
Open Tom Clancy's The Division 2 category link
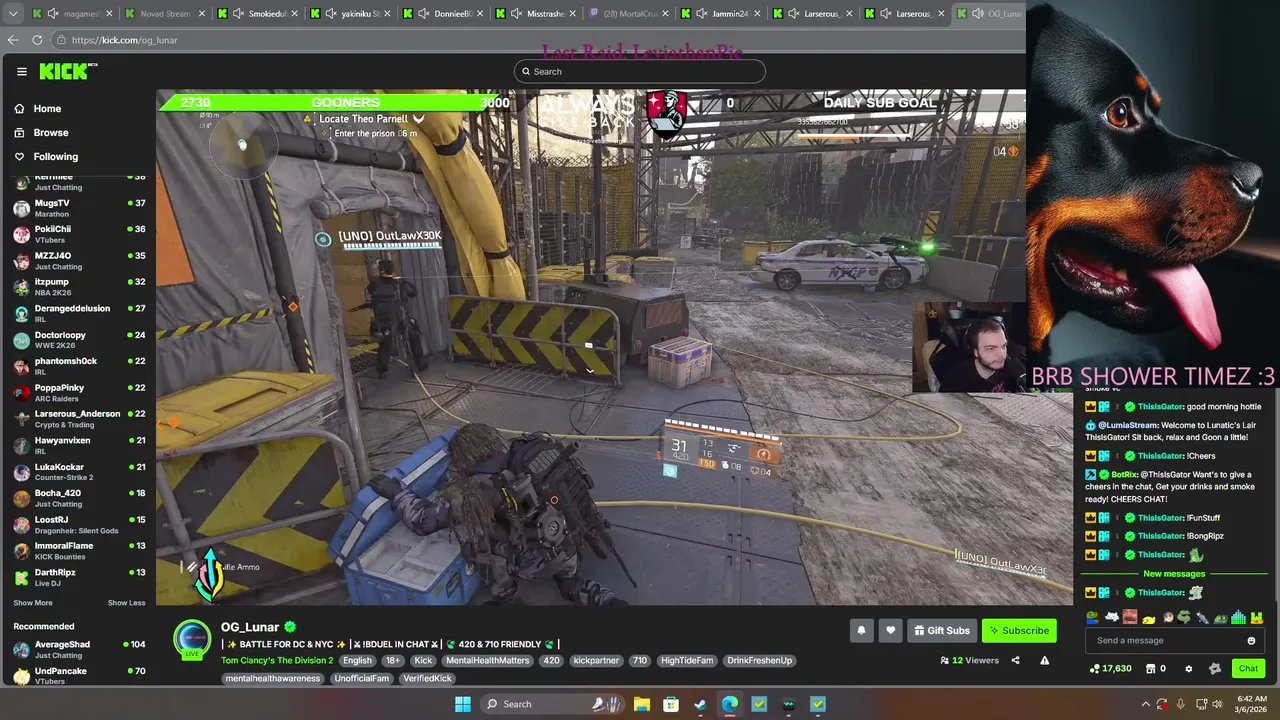[x=277, y=660]
